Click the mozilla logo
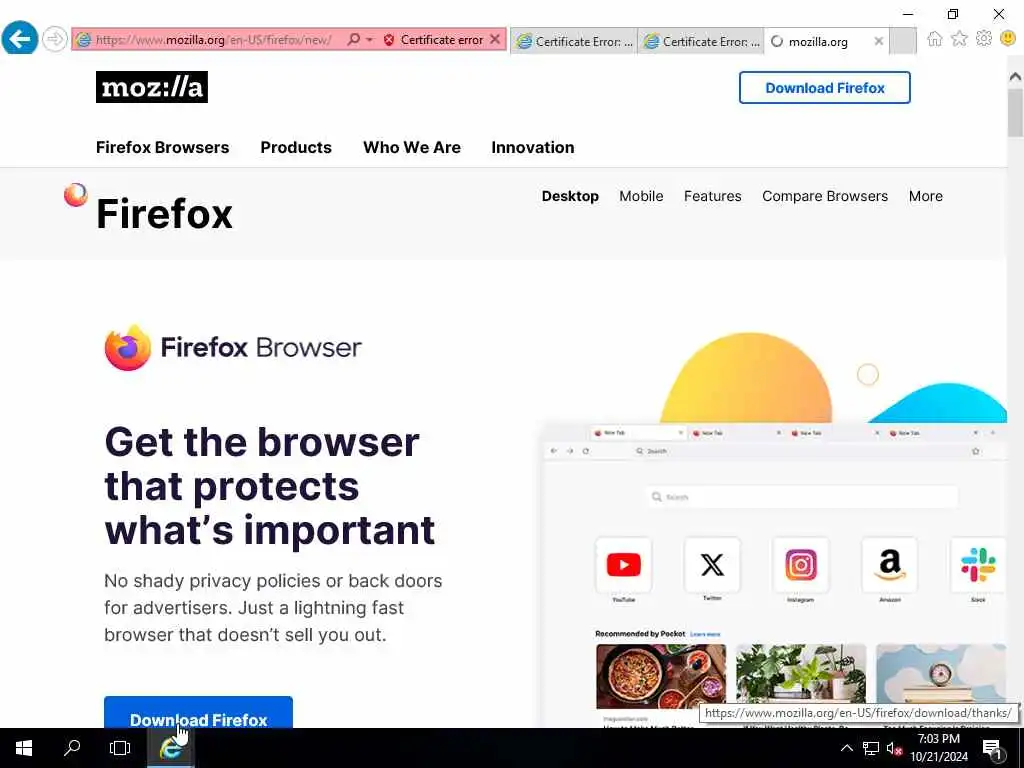 click(152, 87)
